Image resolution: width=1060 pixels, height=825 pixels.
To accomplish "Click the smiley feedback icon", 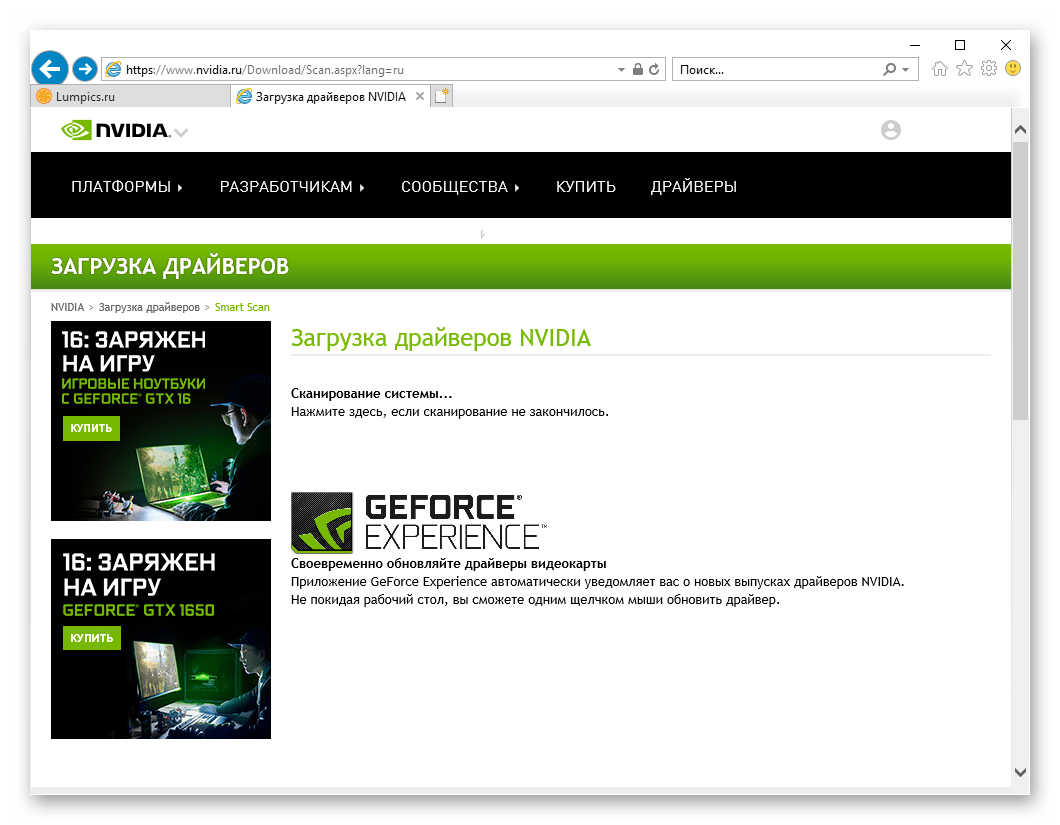I will click(1013, 68).
